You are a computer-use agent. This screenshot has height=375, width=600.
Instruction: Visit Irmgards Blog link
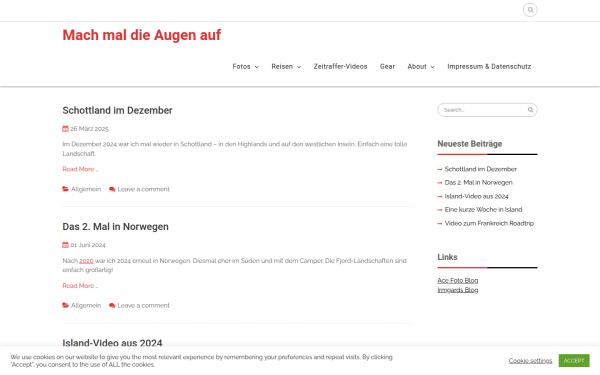tap(458, 290)
